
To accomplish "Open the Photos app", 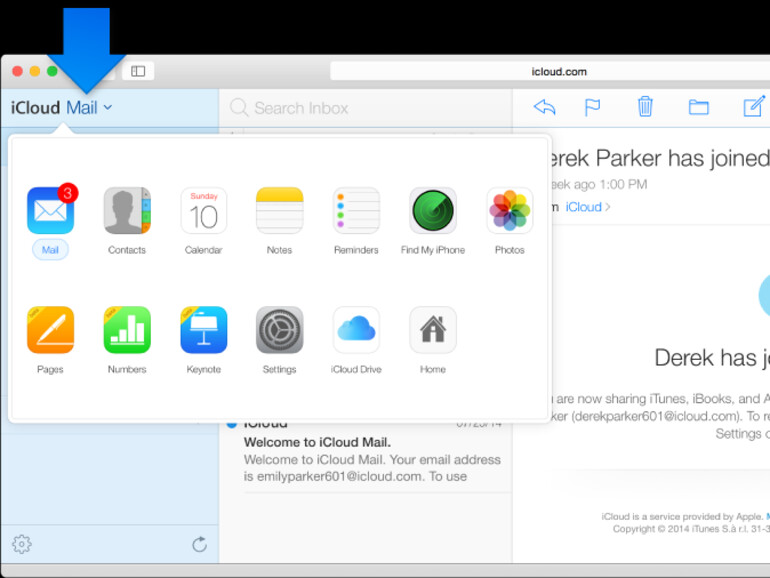I will click(509, 211).
